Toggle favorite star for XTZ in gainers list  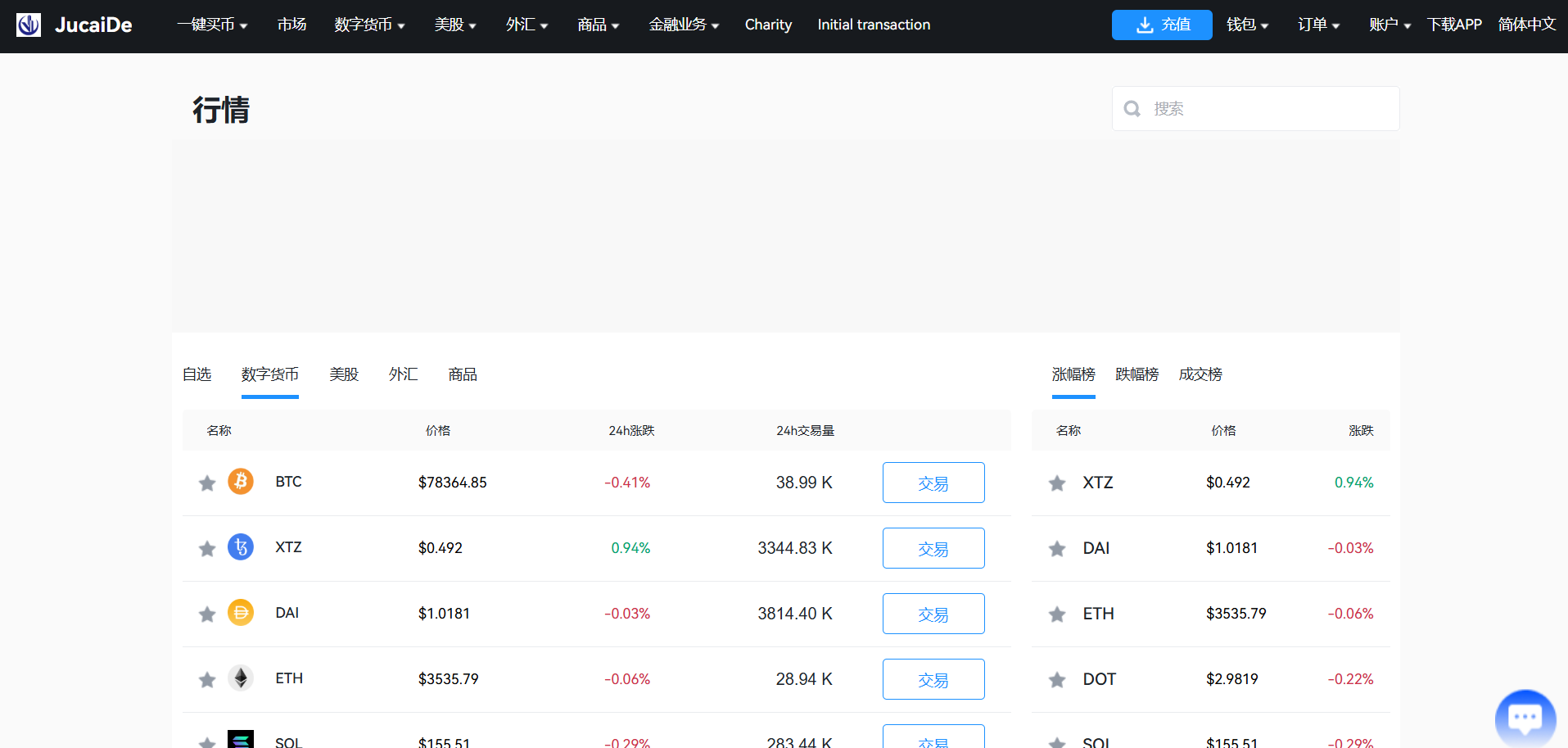[x=1057, y=483]
